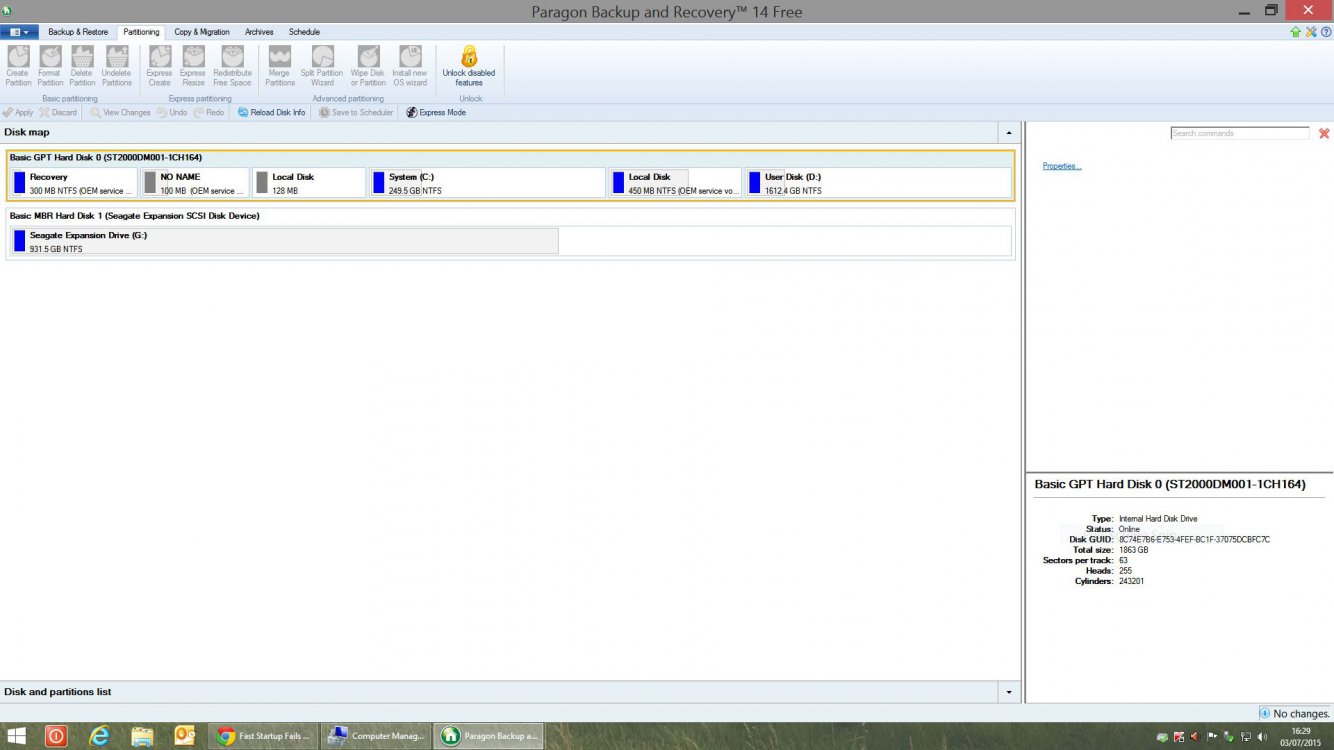The height and width of the screenshot is (750, 1334).
Task: Select the NO NAME 100 MB partition
Action: [x=195, y=183]
